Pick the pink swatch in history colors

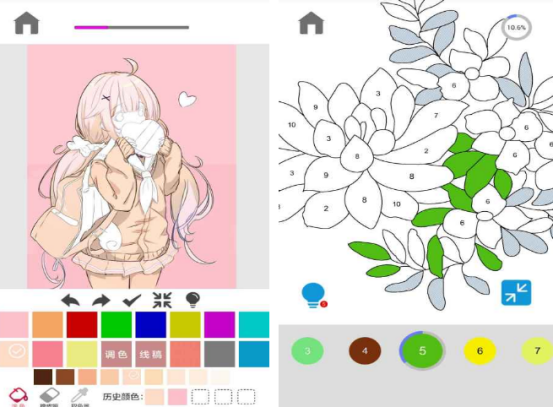pyautogui.click(x=177, y=397)
